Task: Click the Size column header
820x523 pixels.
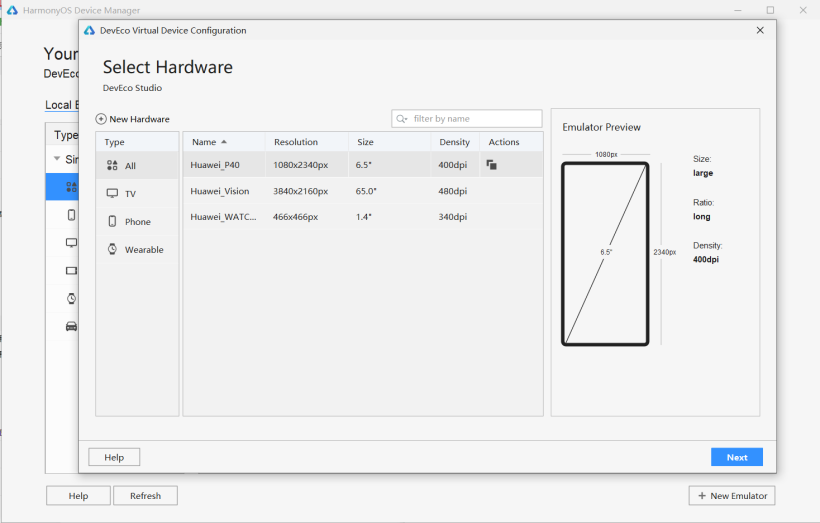Action: tap(390, 142)
